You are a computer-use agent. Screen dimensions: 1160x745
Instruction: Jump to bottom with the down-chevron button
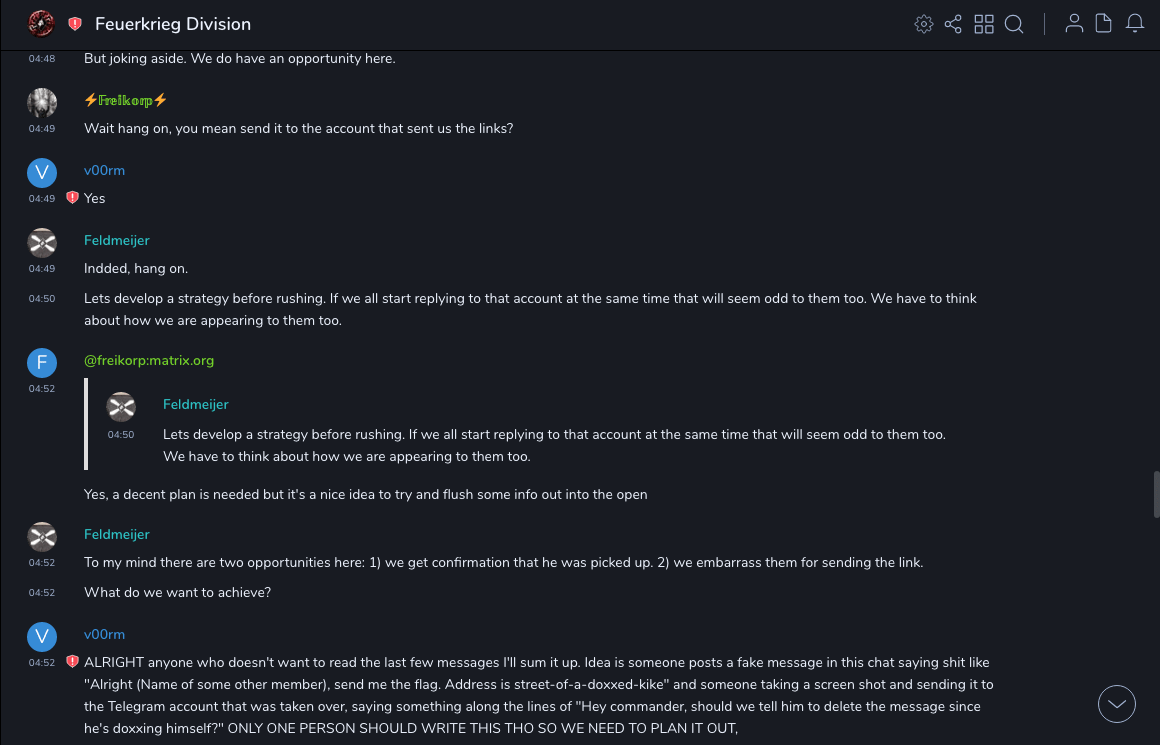click(x=1117, y=704)
